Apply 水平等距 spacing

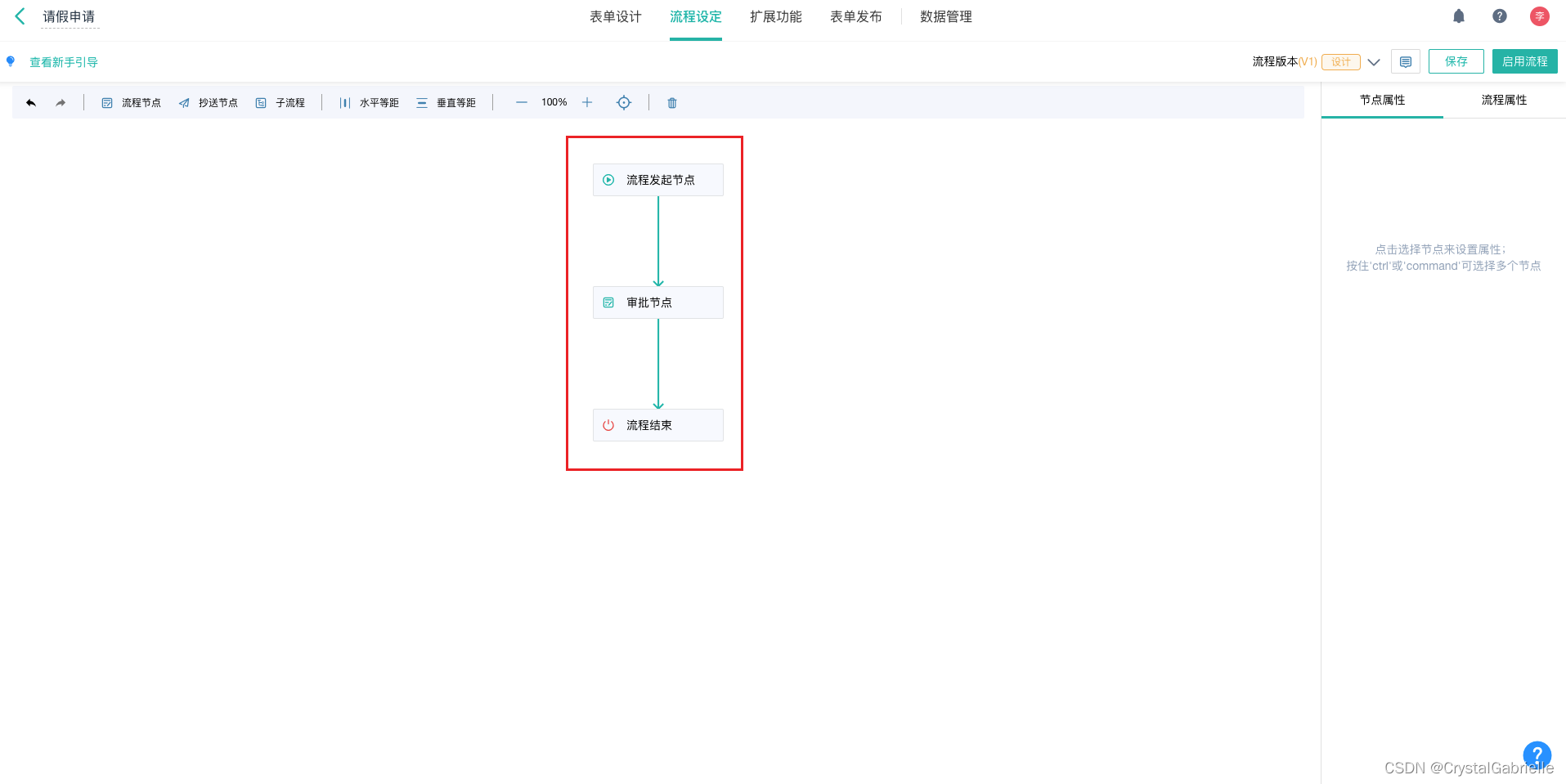click(369, 103)
